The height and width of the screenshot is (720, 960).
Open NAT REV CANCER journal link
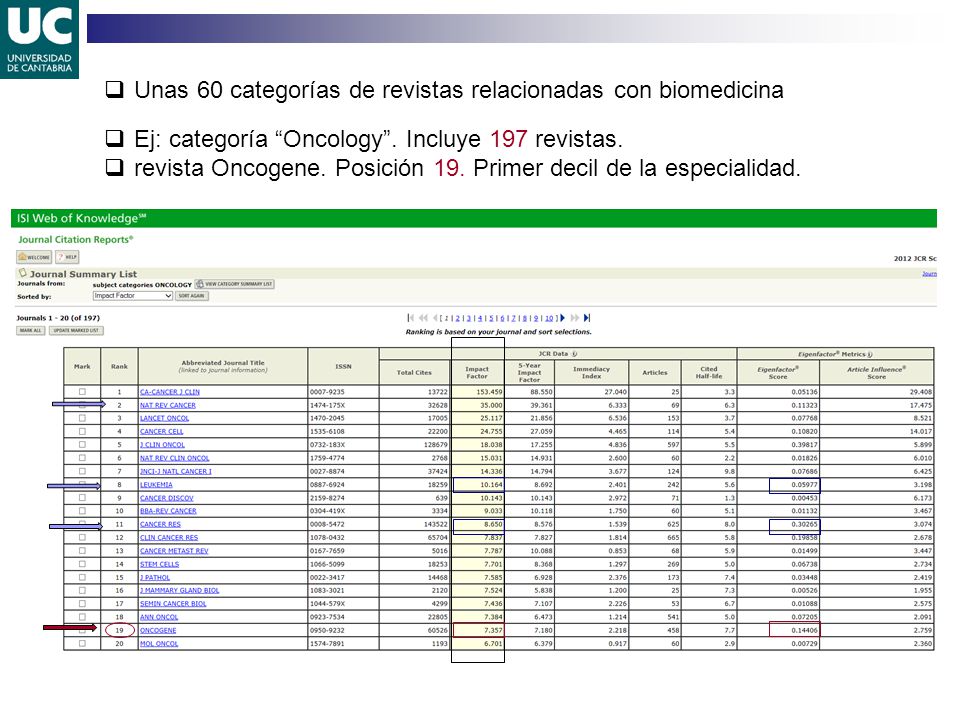[x=168, y=405]
